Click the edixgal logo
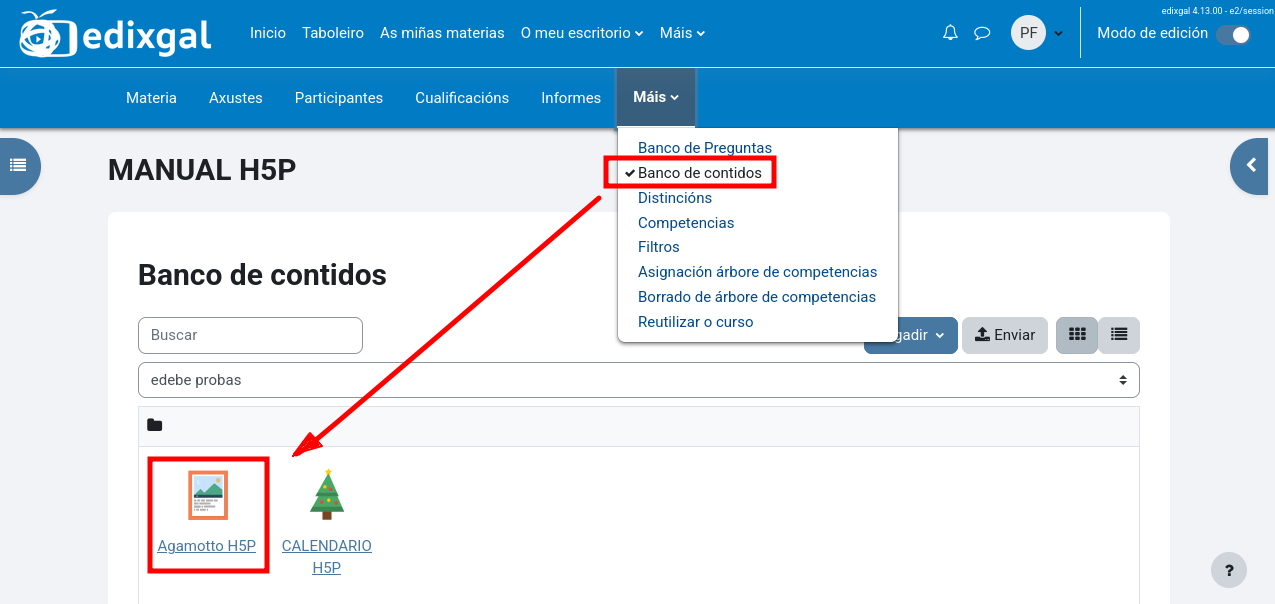This screenshot has width=1275, height=604. pyautogui.click(x=115, y=35)
